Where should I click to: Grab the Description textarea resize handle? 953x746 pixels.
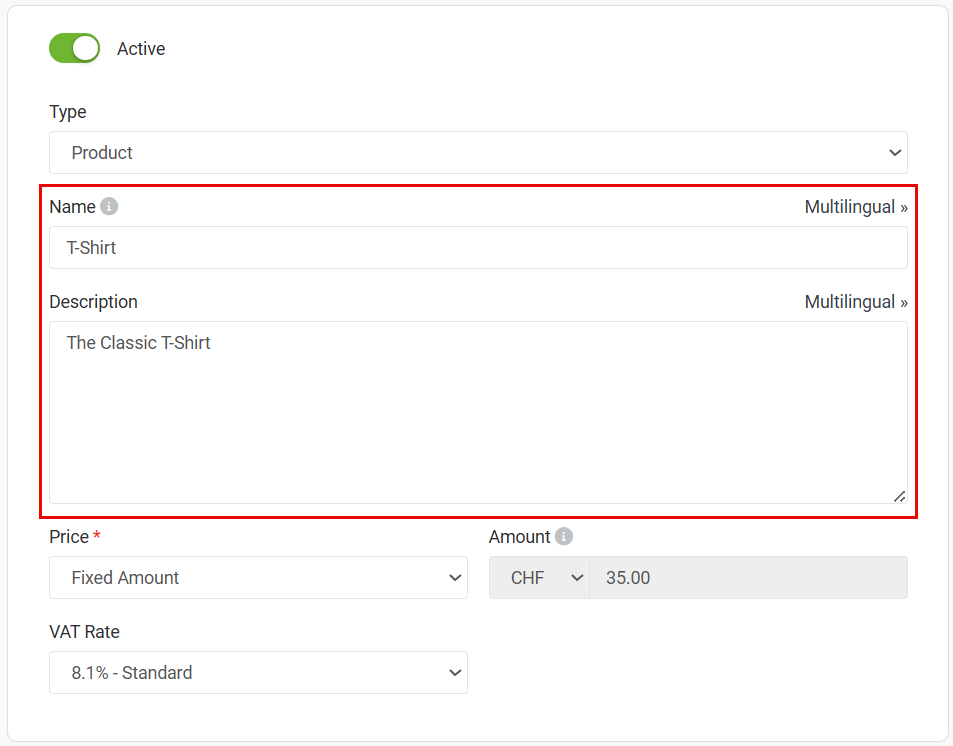899,495
